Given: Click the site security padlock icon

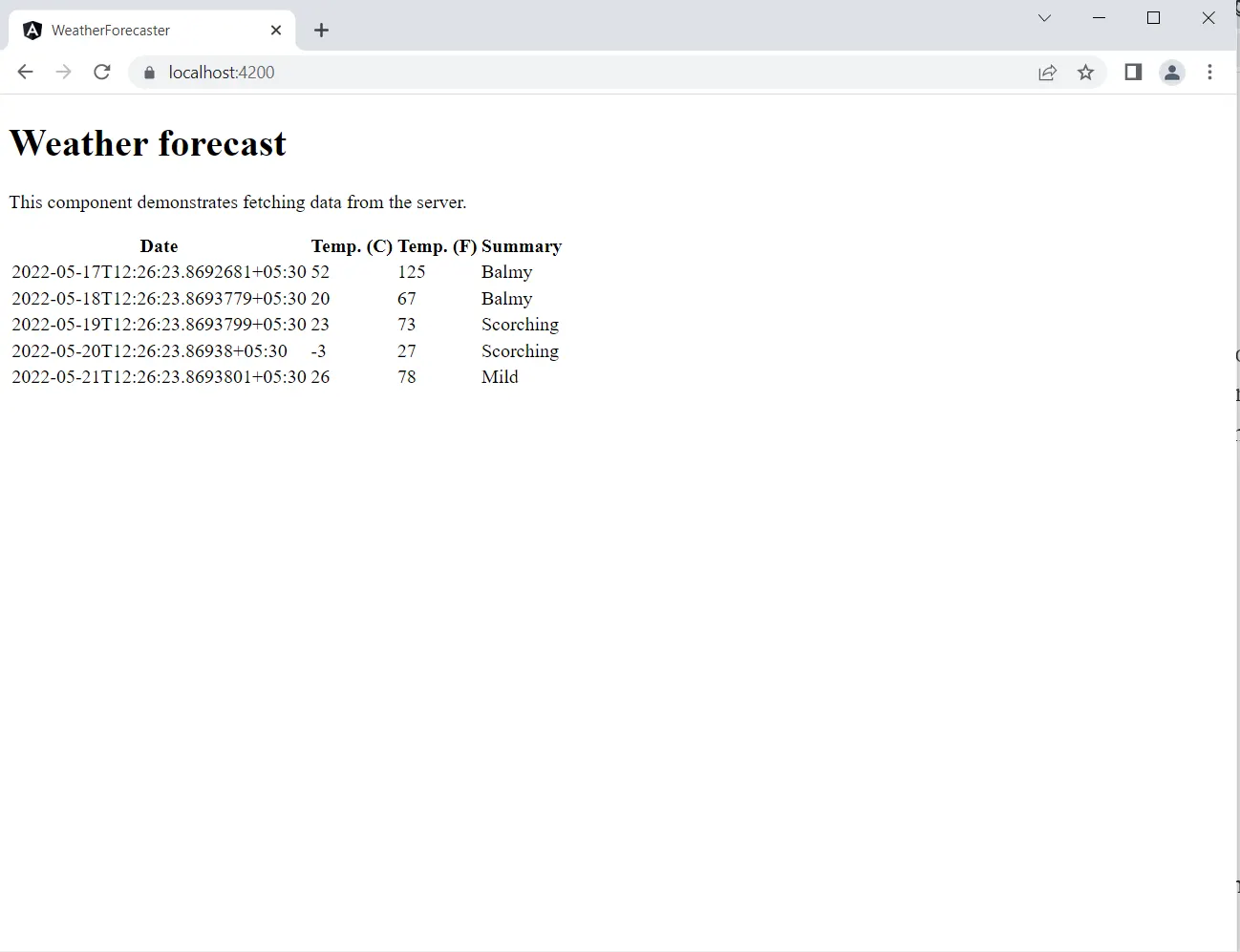Looking at the screenshot, I should pyautogui.click(x=149, y=72).
